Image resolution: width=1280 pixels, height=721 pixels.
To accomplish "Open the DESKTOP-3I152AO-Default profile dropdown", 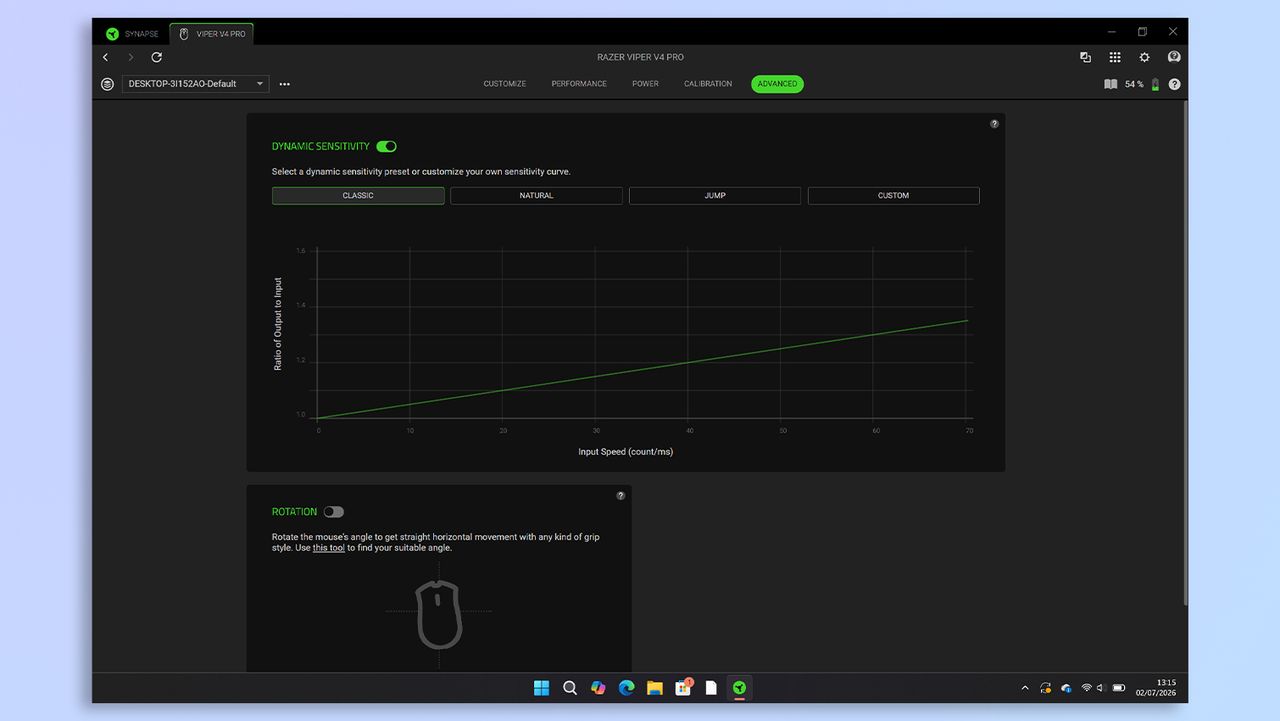I will (x=195, y=84).
